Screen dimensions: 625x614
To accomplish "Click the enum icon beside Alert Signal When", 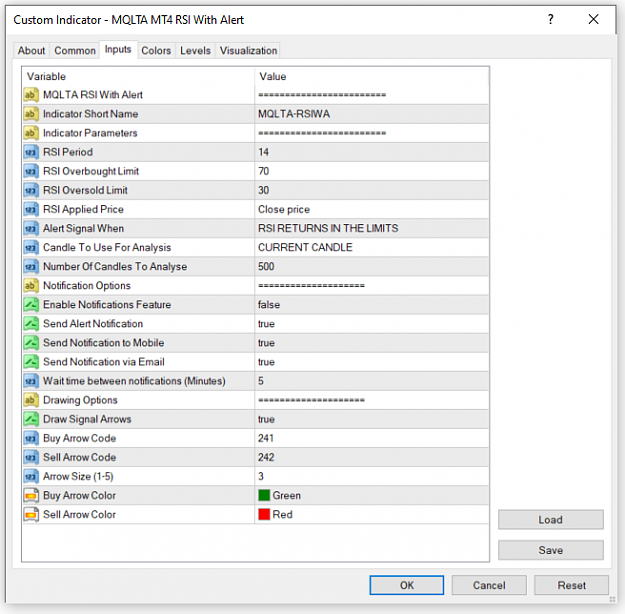I will 31,228.
